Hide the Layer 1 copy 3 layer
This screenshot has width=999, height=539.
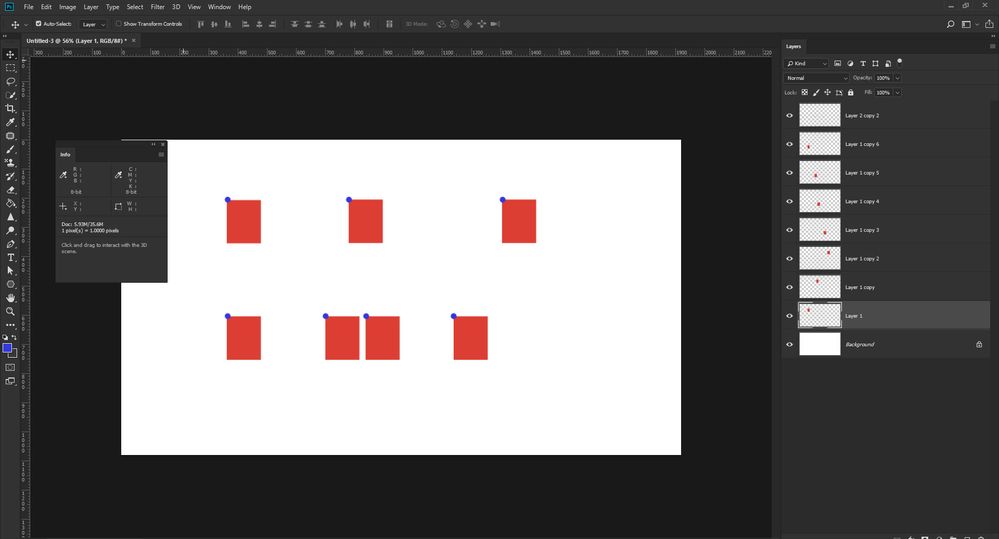coord(789,230)
